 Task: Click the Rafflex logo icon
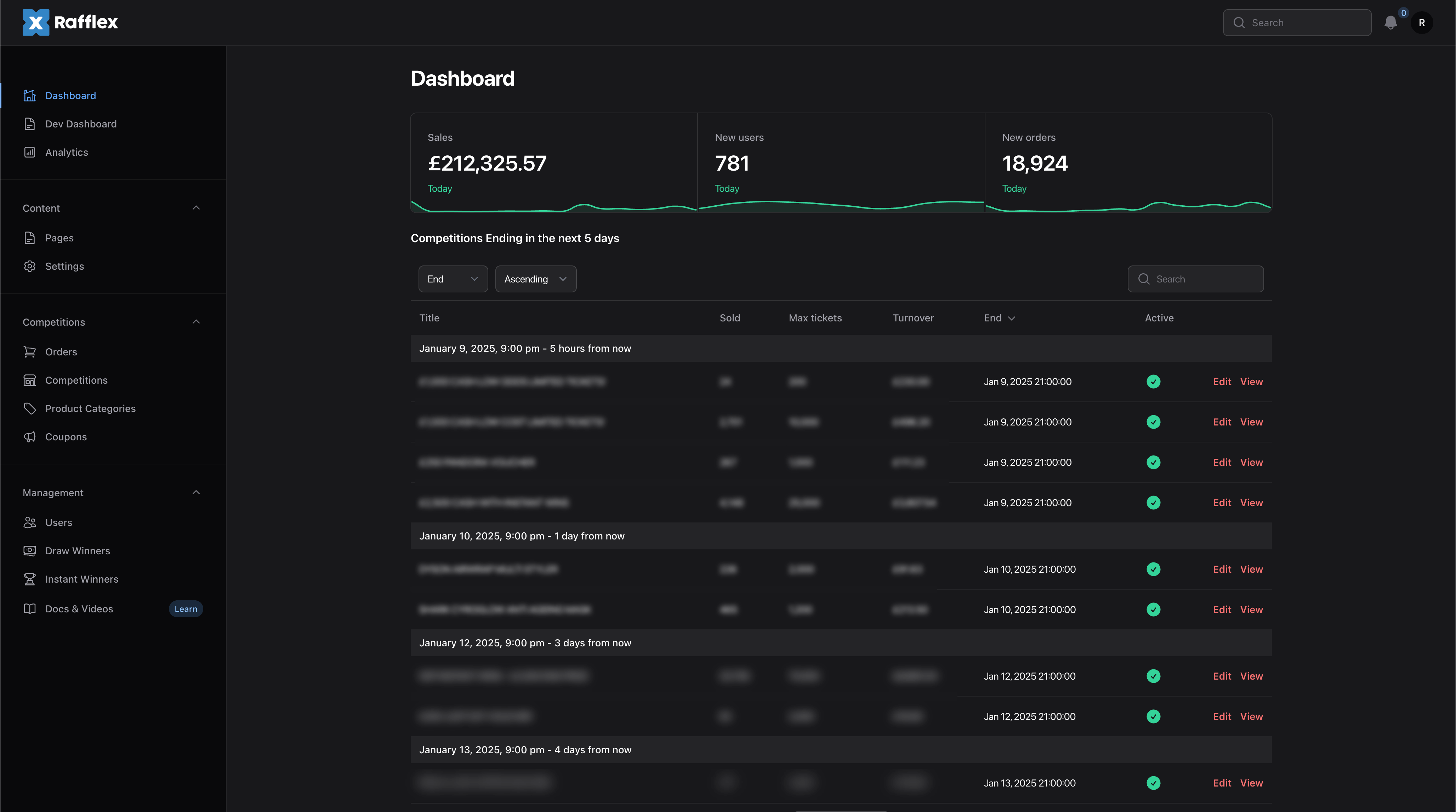pos(36,23)
